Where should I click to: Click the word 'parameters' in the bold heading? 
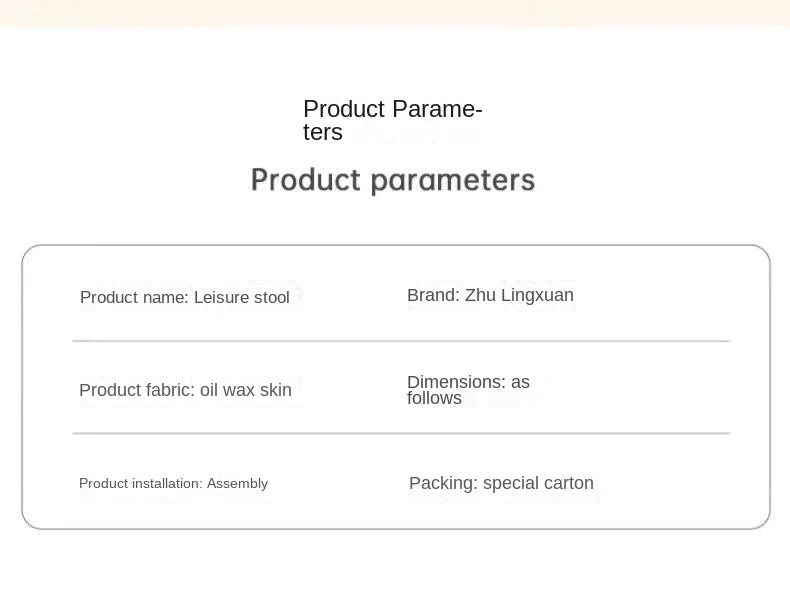(x=452, y=180)
